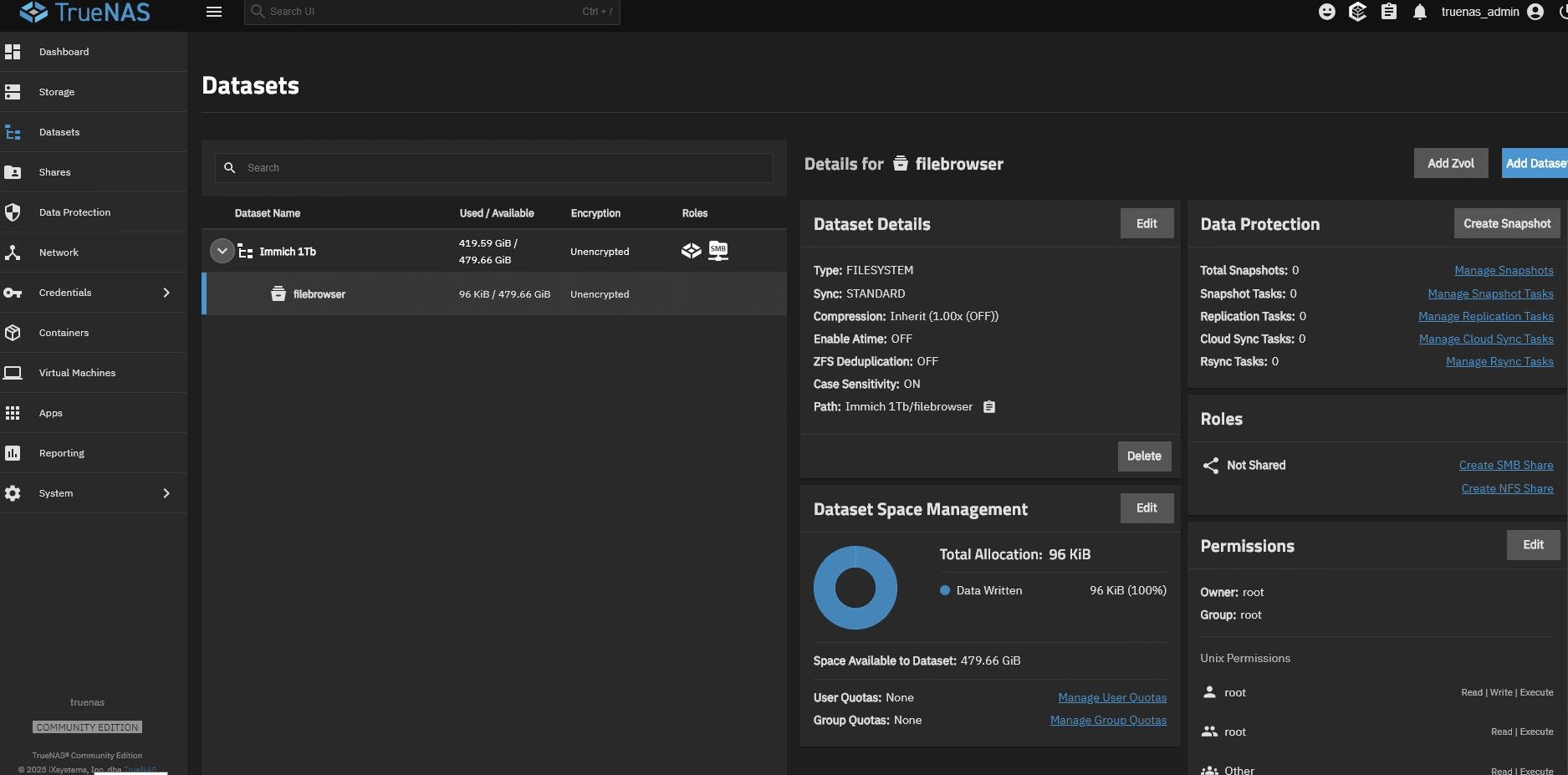Viewport: 1568px width, 775px height.
Task: Select the filebrowser dataset row
Action: coord(493,294)
